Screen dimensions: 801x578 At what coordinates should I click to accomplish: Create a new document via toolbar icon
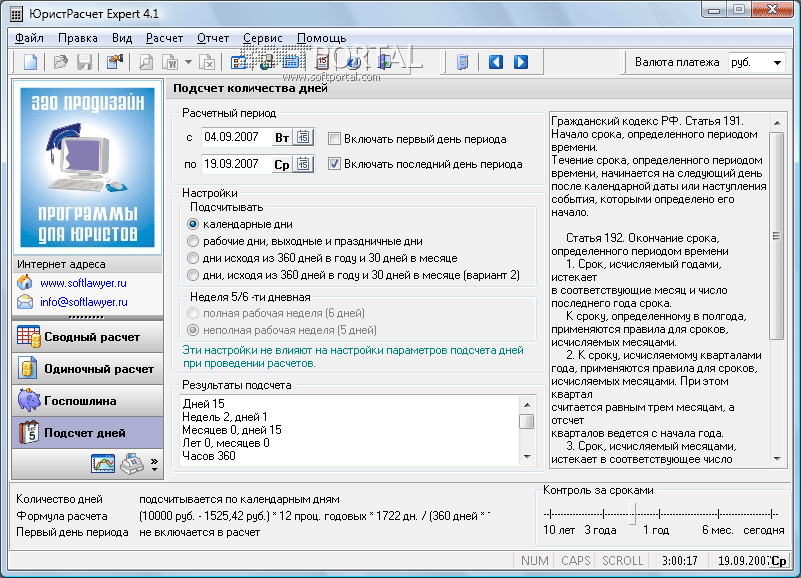click(31, 62)
